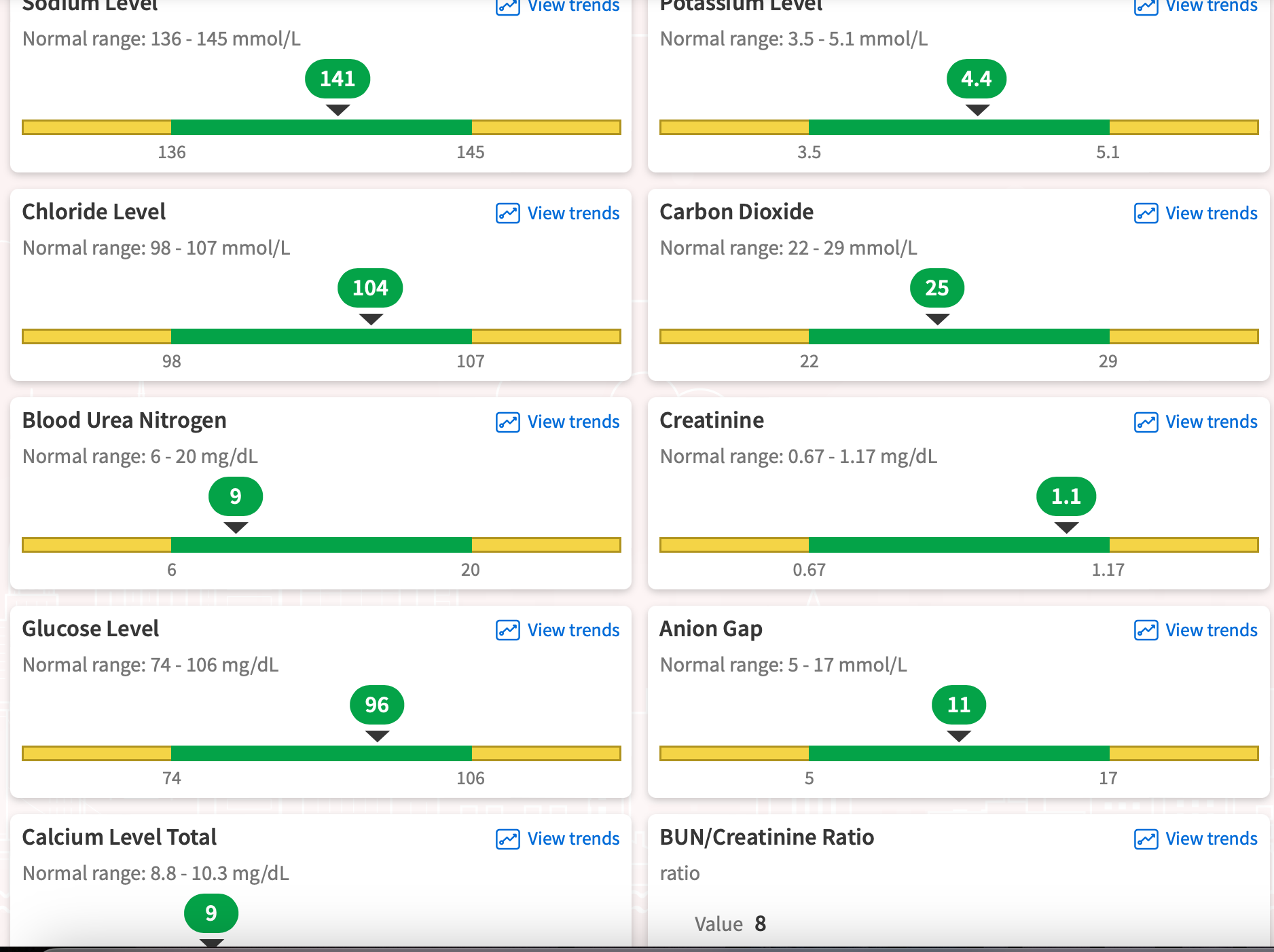1274x952 pixels.
Task: Click the Chloride 104 value bubble
Action: click(370, 288)
